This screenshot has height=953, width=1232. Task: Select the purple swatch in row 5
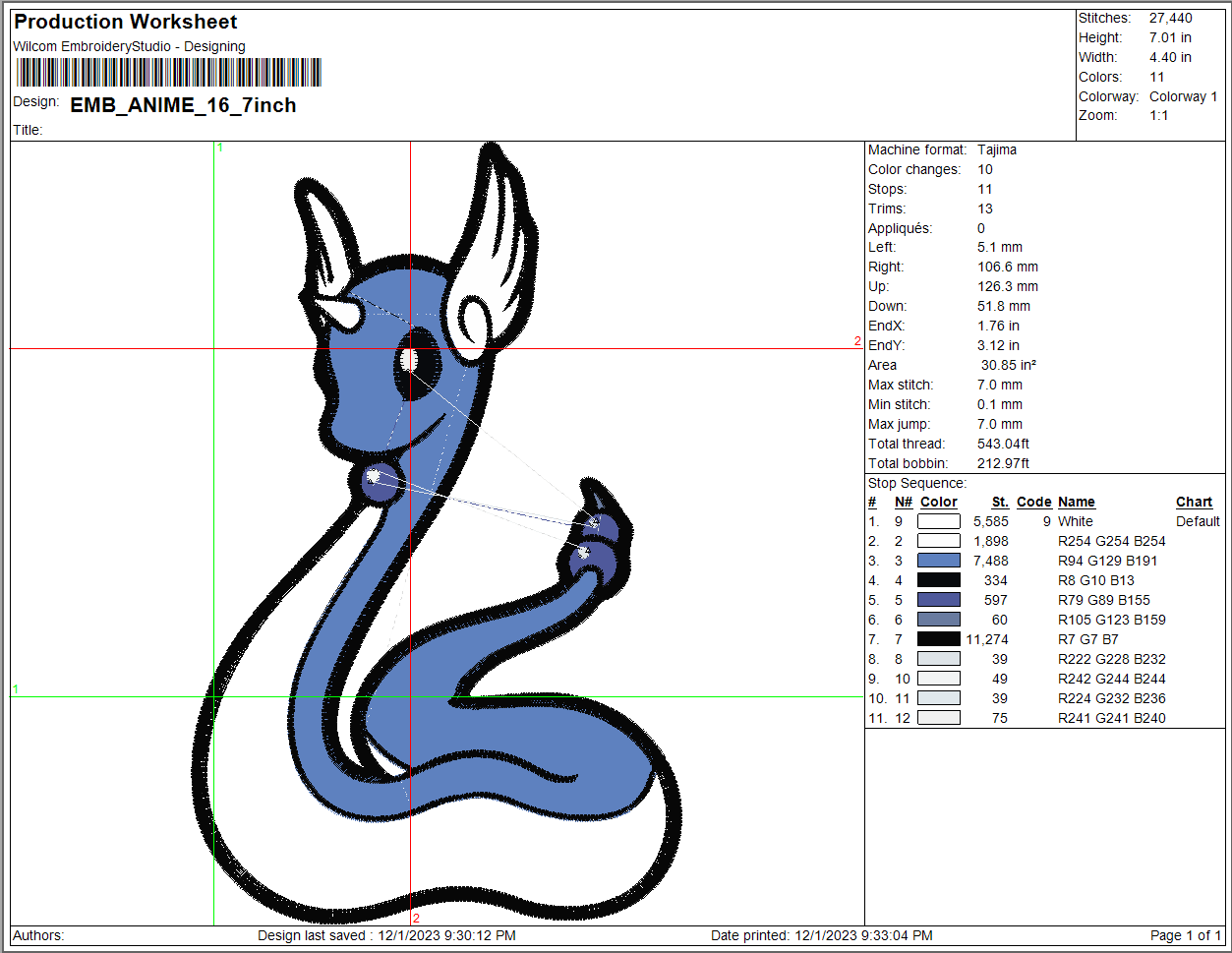point(939,600)
